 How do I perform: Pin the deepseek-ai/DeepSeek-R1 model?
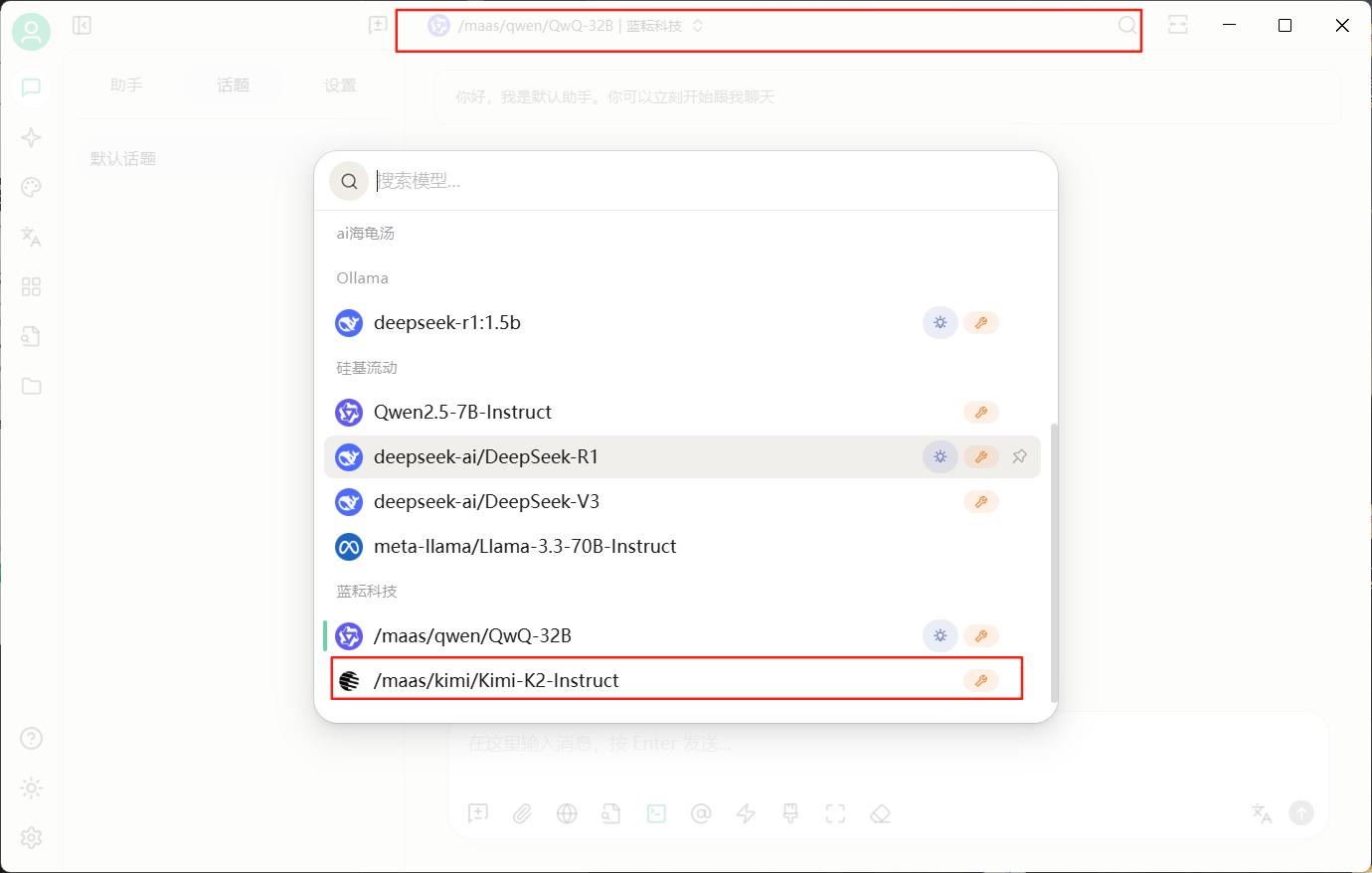(x=1019, y=456)
